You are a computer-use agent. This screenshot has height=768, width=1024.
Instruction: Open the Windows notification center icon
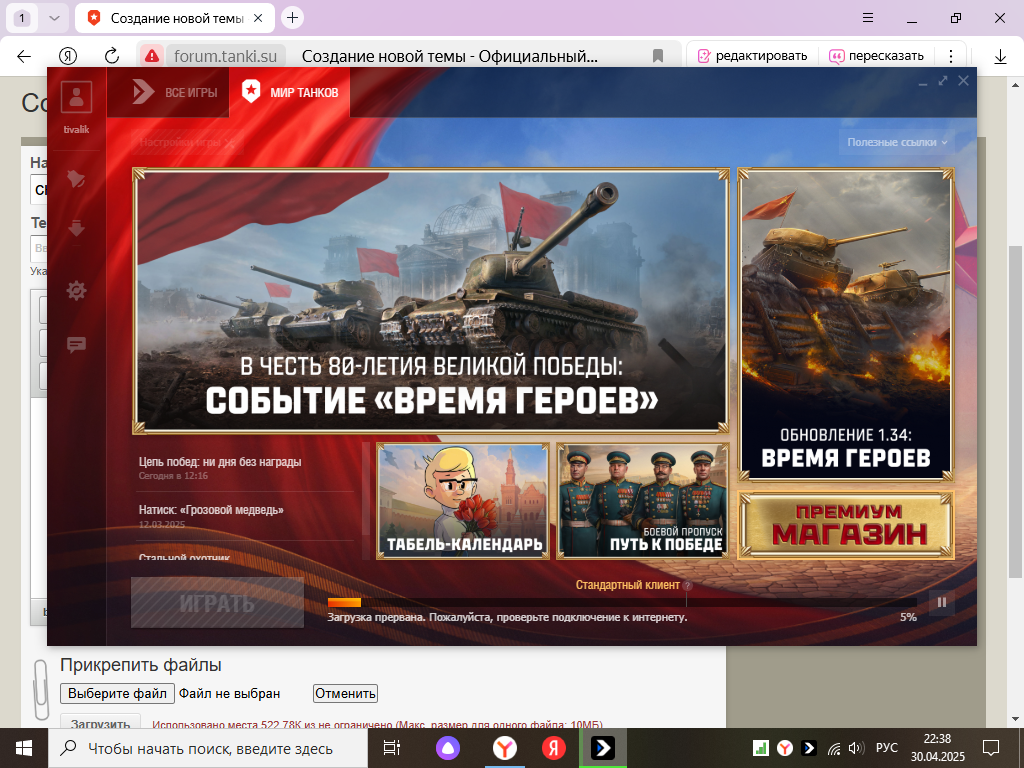pyautogui.click(x=991, y=748)
